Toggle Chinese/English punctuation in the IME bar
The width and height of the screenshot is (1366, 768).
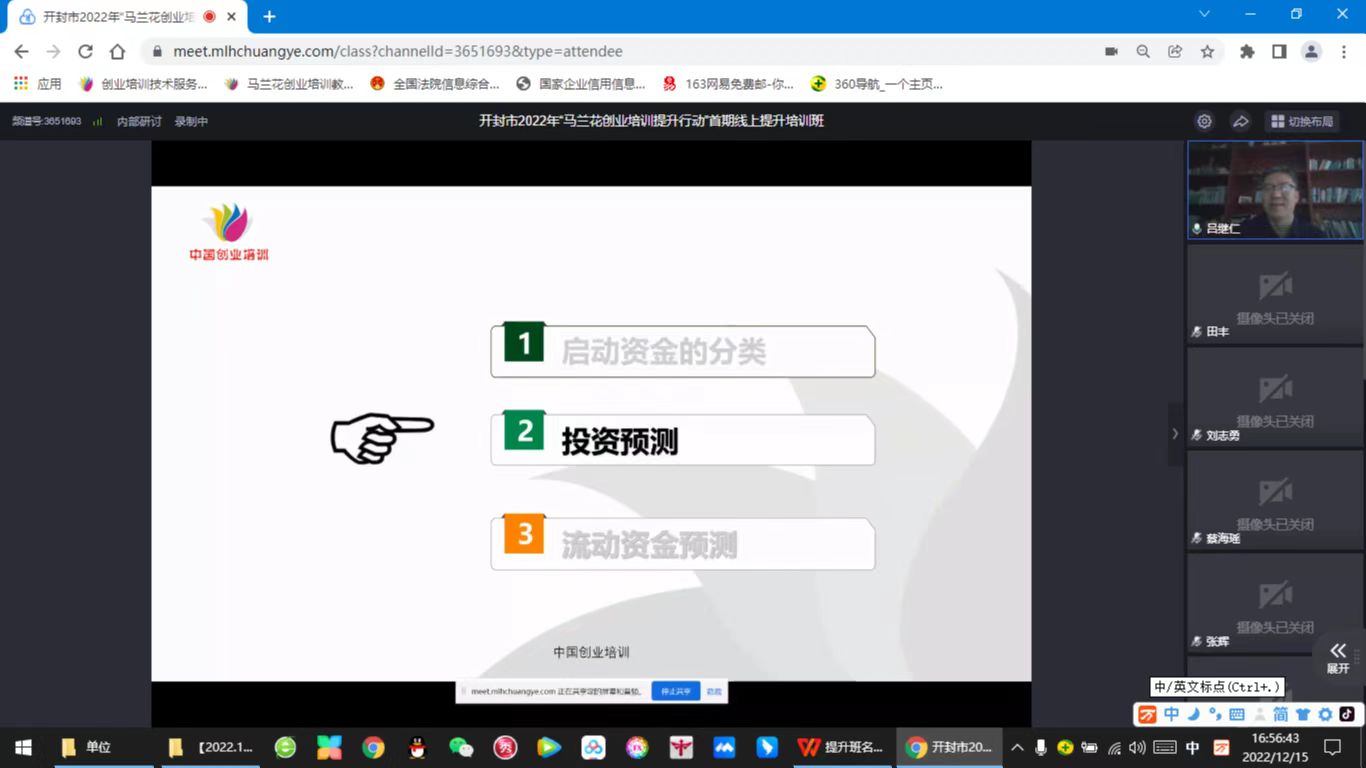click(x=1215, y=714)
